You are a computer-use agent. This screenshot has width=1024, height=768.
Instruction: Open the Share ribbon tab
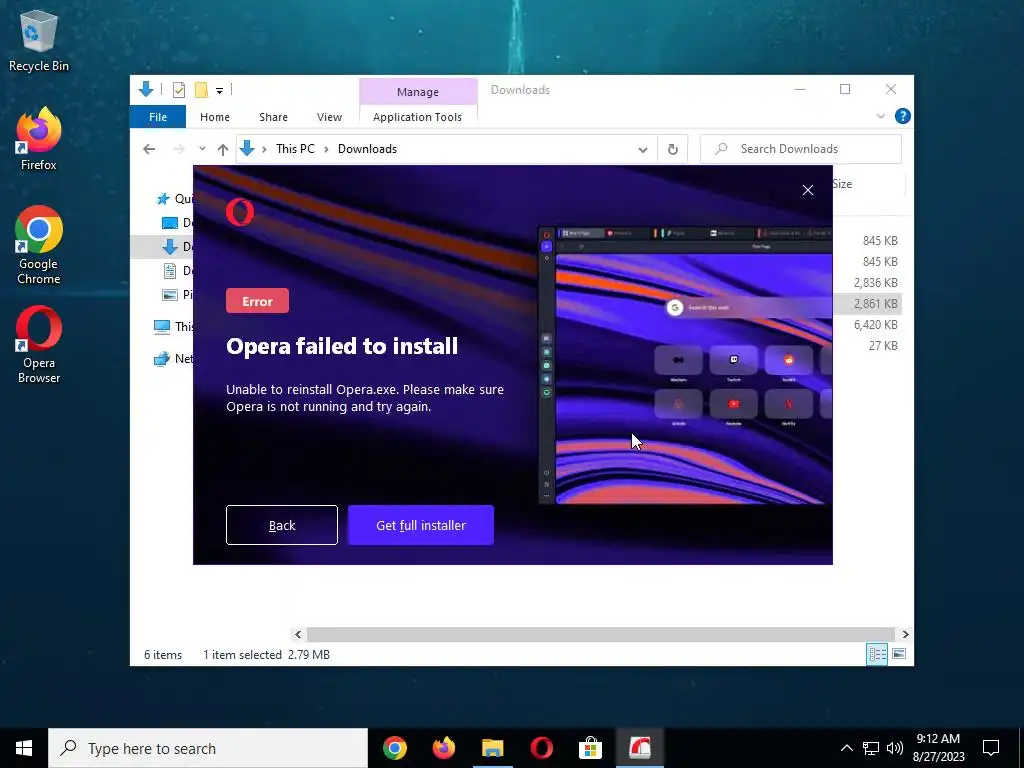pos(273,117)
